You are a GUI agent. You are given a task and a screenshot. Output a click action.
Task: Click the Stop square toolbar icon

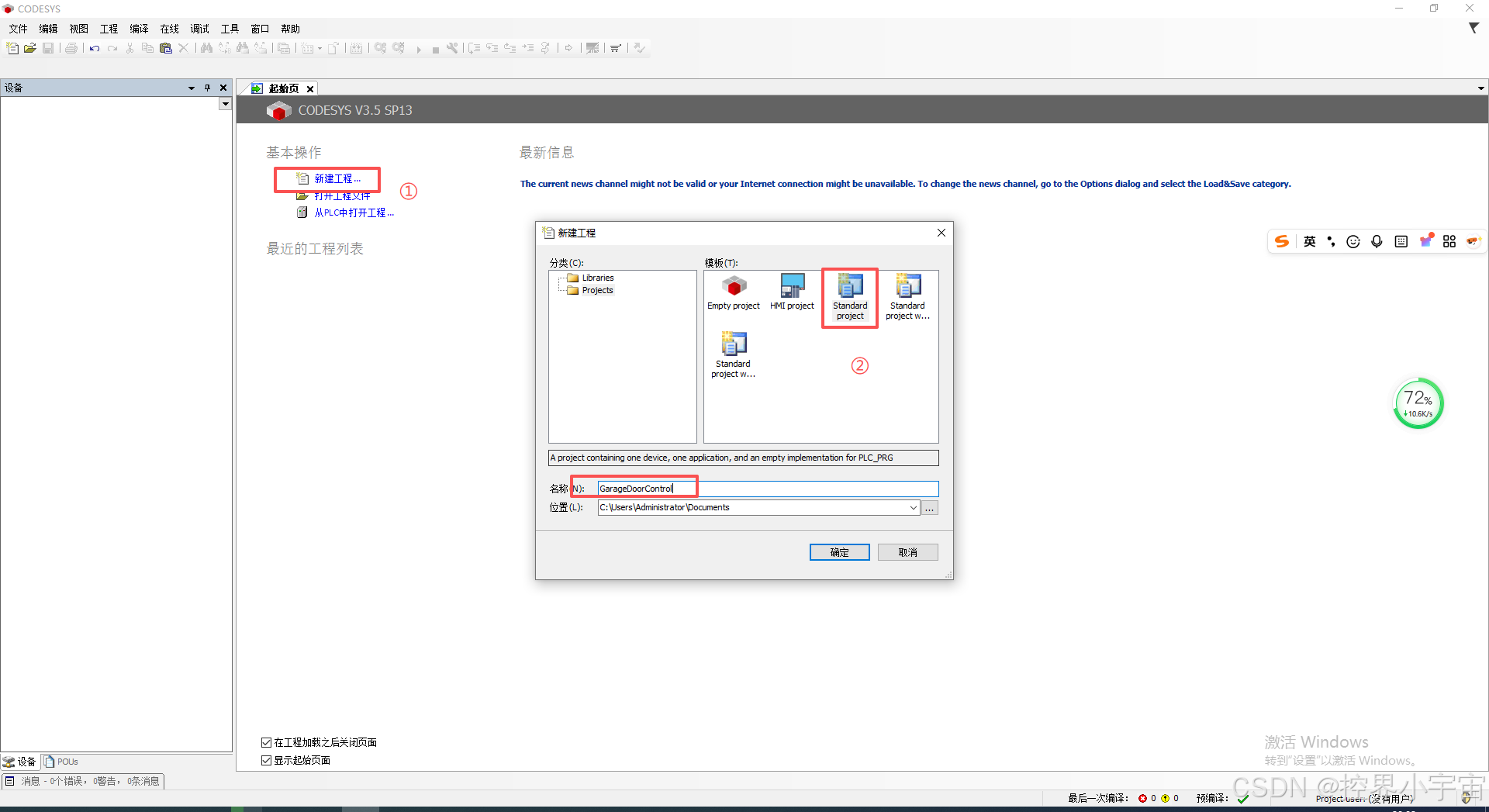[x=436, y=49]
